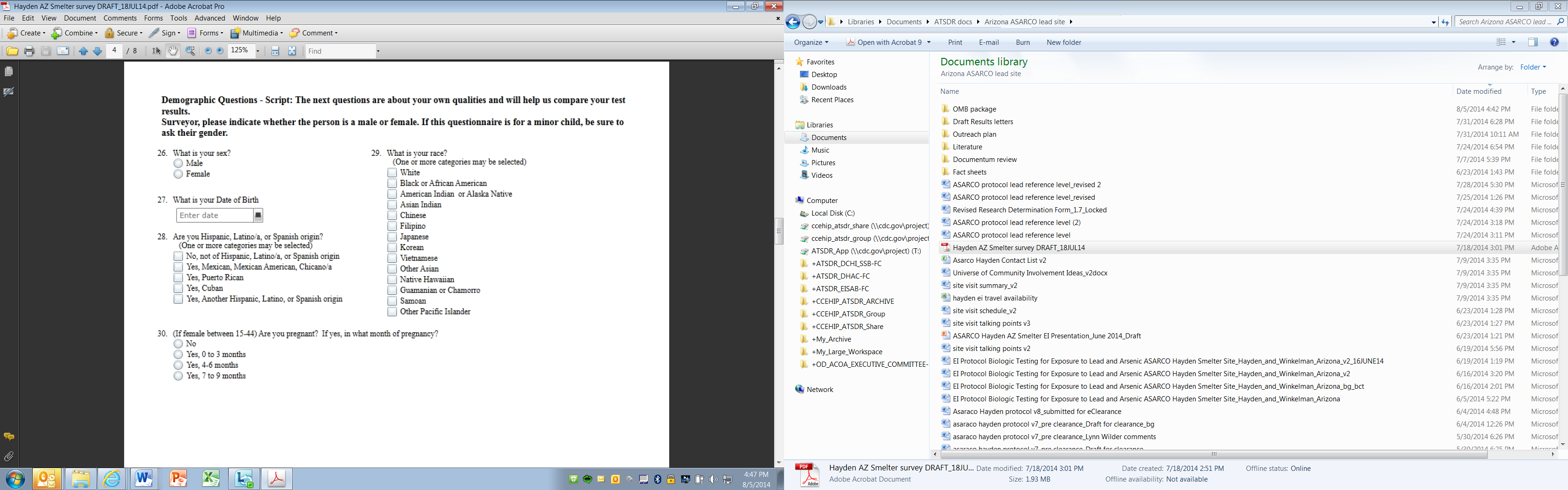Click the Explorer horizontal scrollbar thumb

point(1214,454)
